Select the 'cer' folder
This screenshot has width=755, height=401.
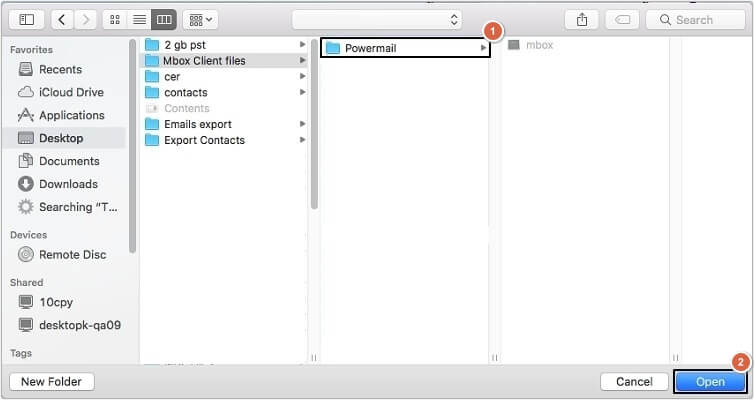point(224,77)
